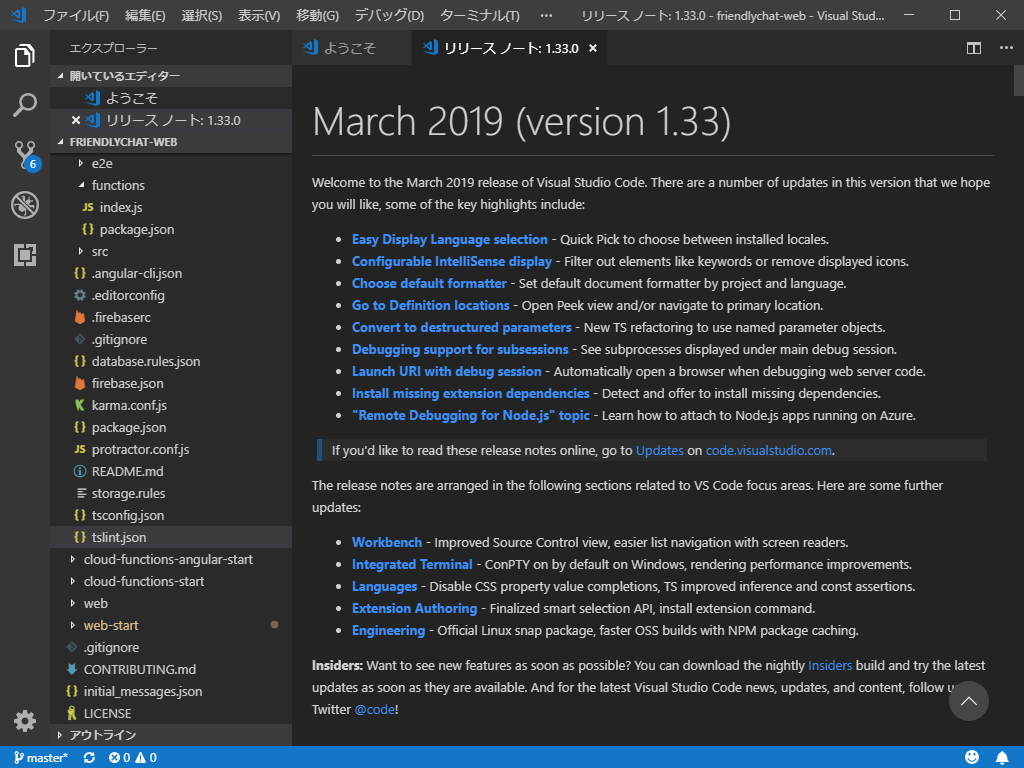Collapse the FRIENDLYCHAT-WEB section

[x=171, y=142]
